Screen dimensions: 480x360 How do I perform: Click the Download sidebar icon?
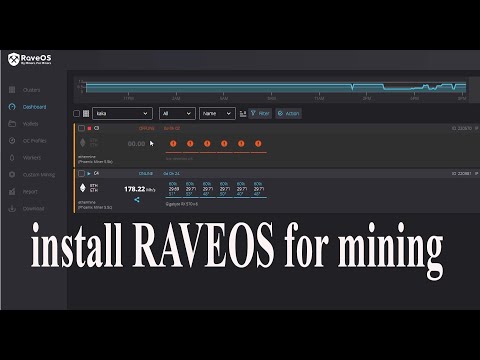pos(12,208)
